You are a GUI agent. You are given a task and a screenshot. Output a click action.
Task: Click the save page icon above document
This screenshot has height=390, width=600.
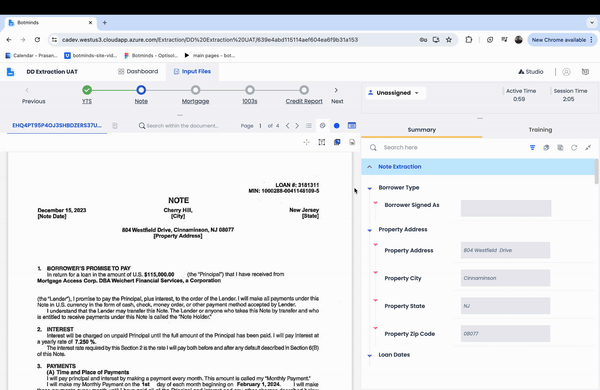tap(352, 142)
